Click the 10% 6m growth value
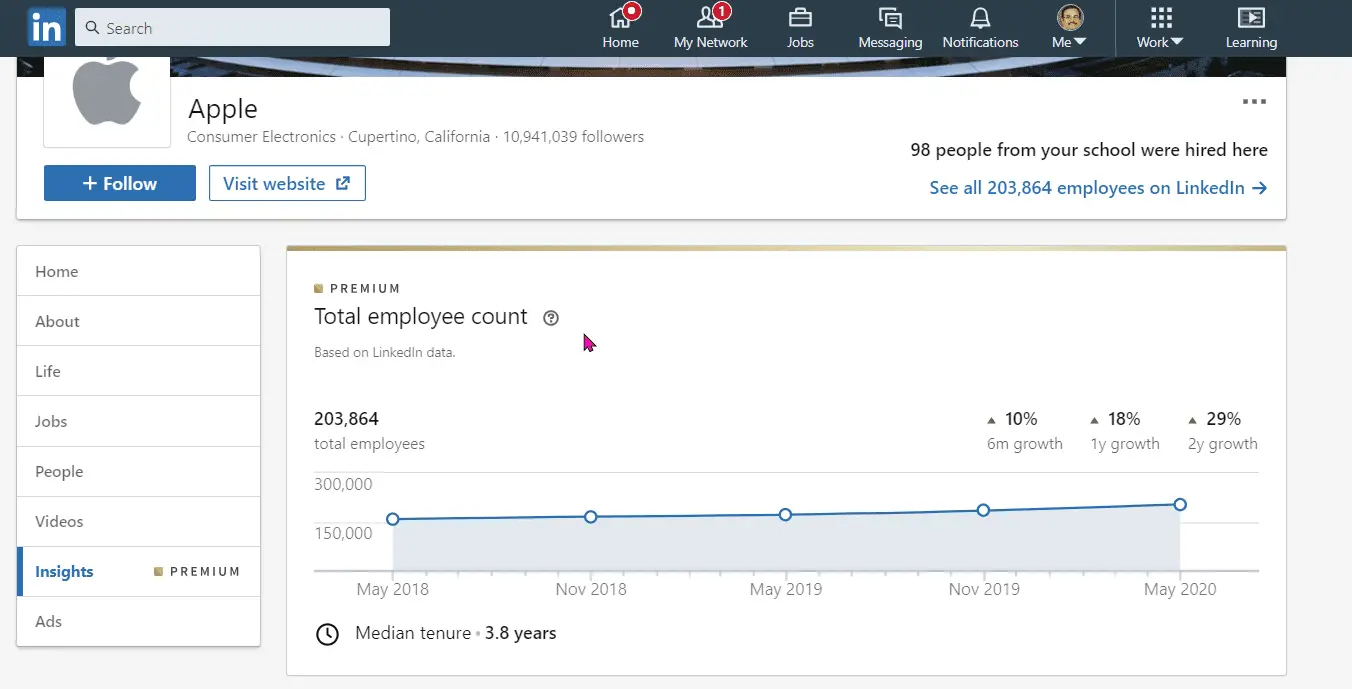 coord(1022,419)
